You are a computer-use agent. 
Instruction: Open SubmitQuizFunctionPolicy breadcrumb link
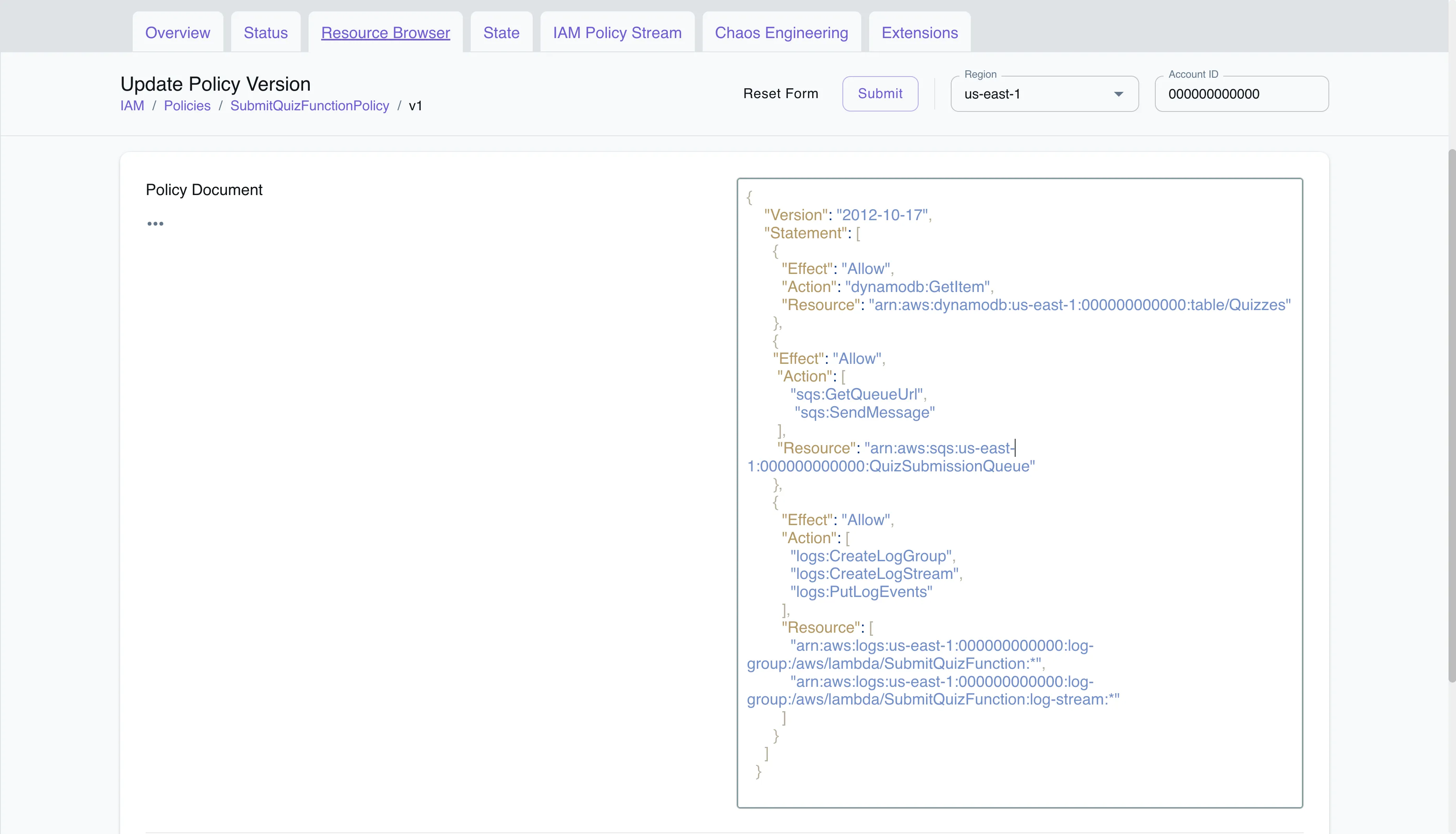[x=310, y=106]
